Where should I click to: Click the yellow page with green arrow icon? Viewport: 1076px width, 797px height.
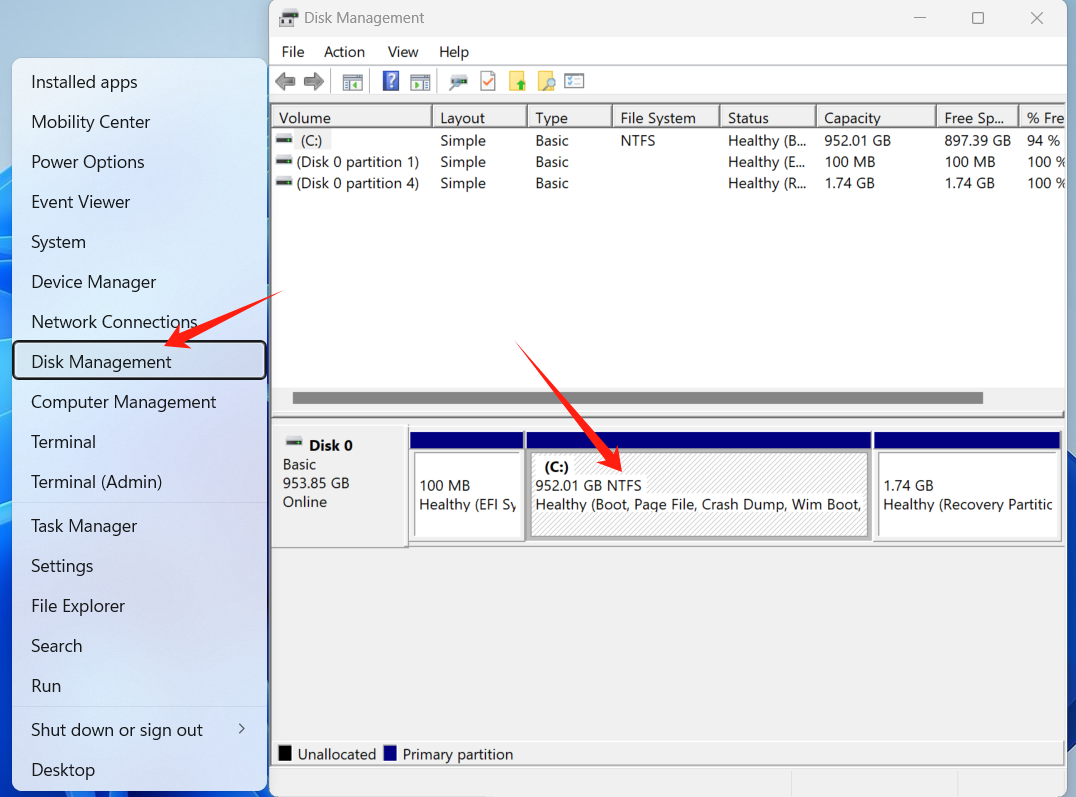517,81
